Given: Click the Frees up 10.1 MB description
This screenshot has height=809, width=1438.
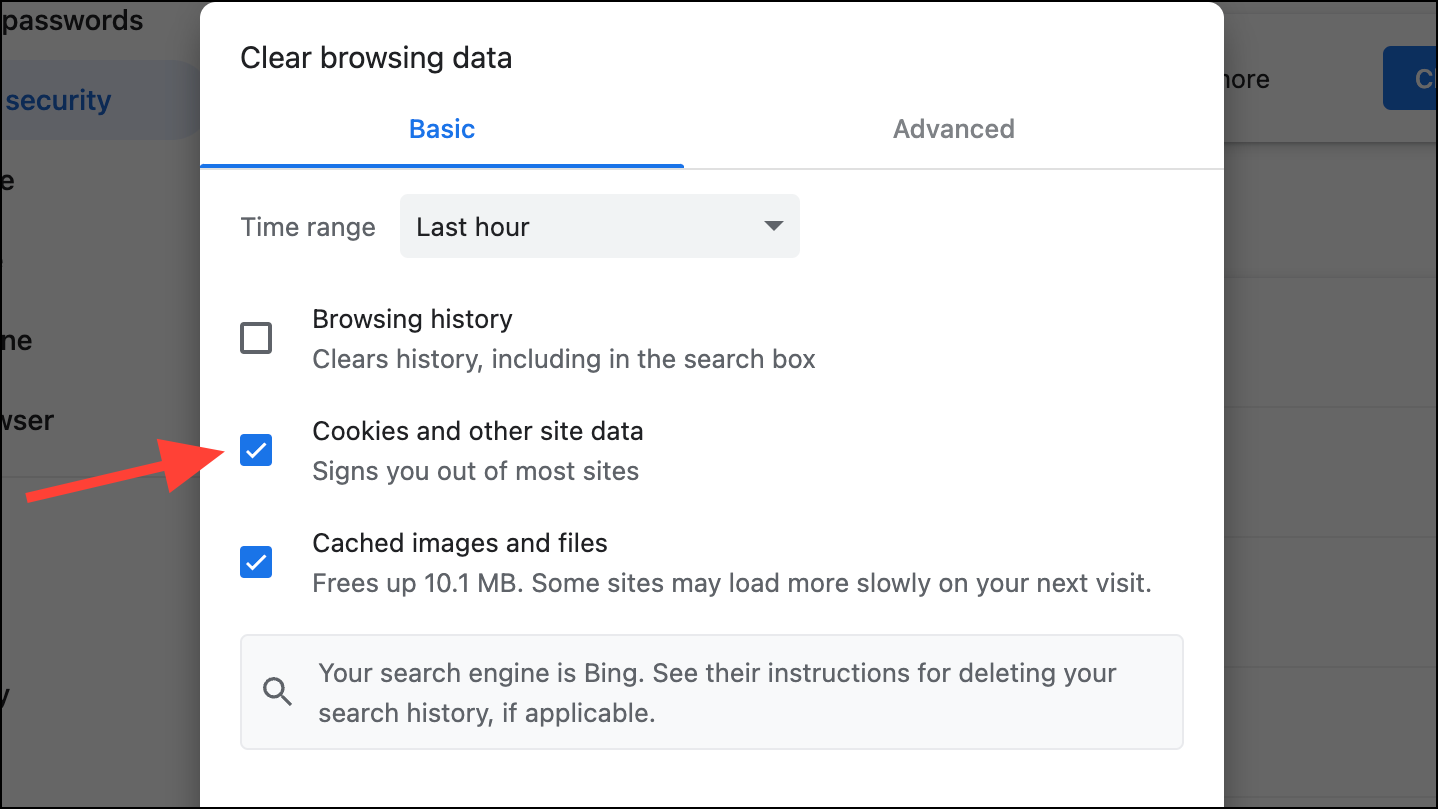Looking at the screenshot, I should coord(731,582).
